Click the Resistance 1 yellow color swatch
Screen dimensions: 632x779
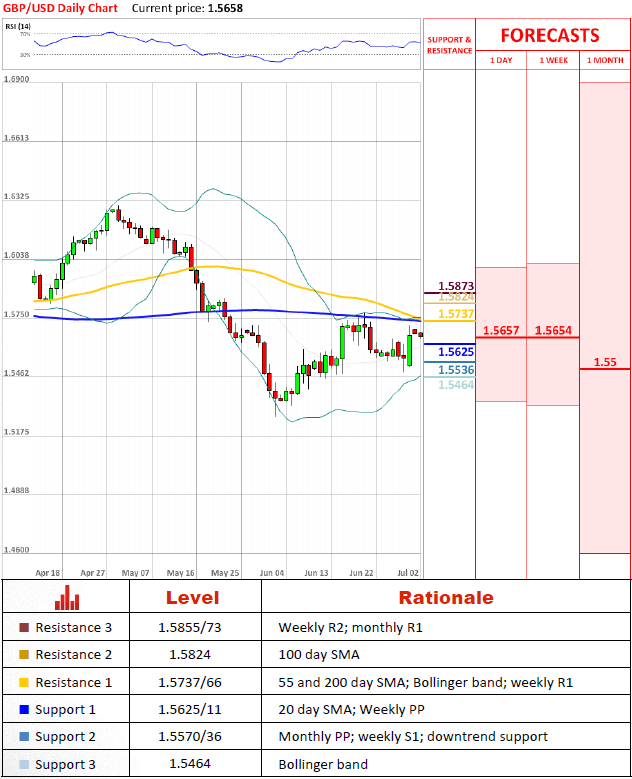coord(24,682)
